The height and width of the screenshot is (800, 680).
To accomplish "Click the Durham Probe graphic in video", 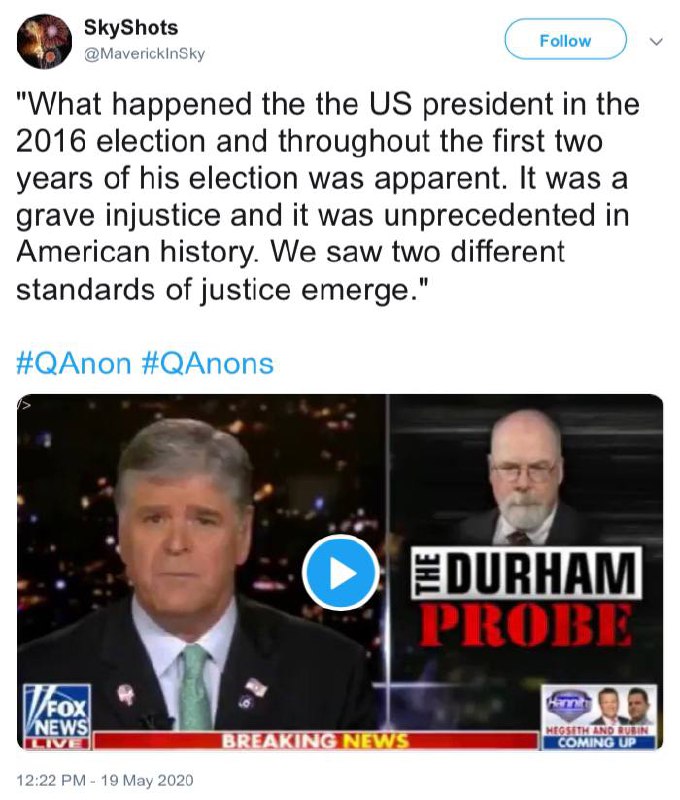I will [x=525, y=598].
